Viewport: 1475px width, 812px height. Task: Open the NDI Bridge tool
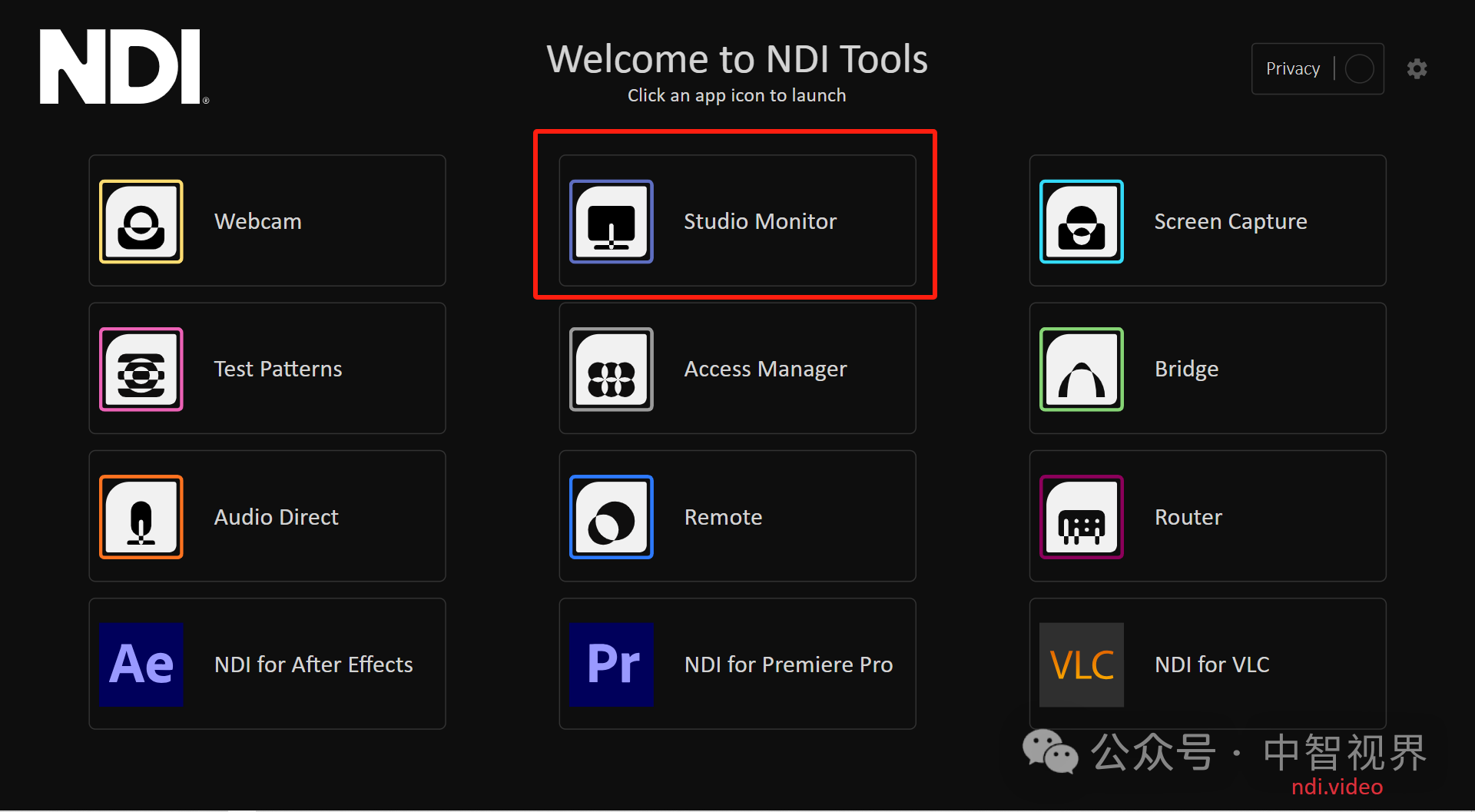(1206, 368)
